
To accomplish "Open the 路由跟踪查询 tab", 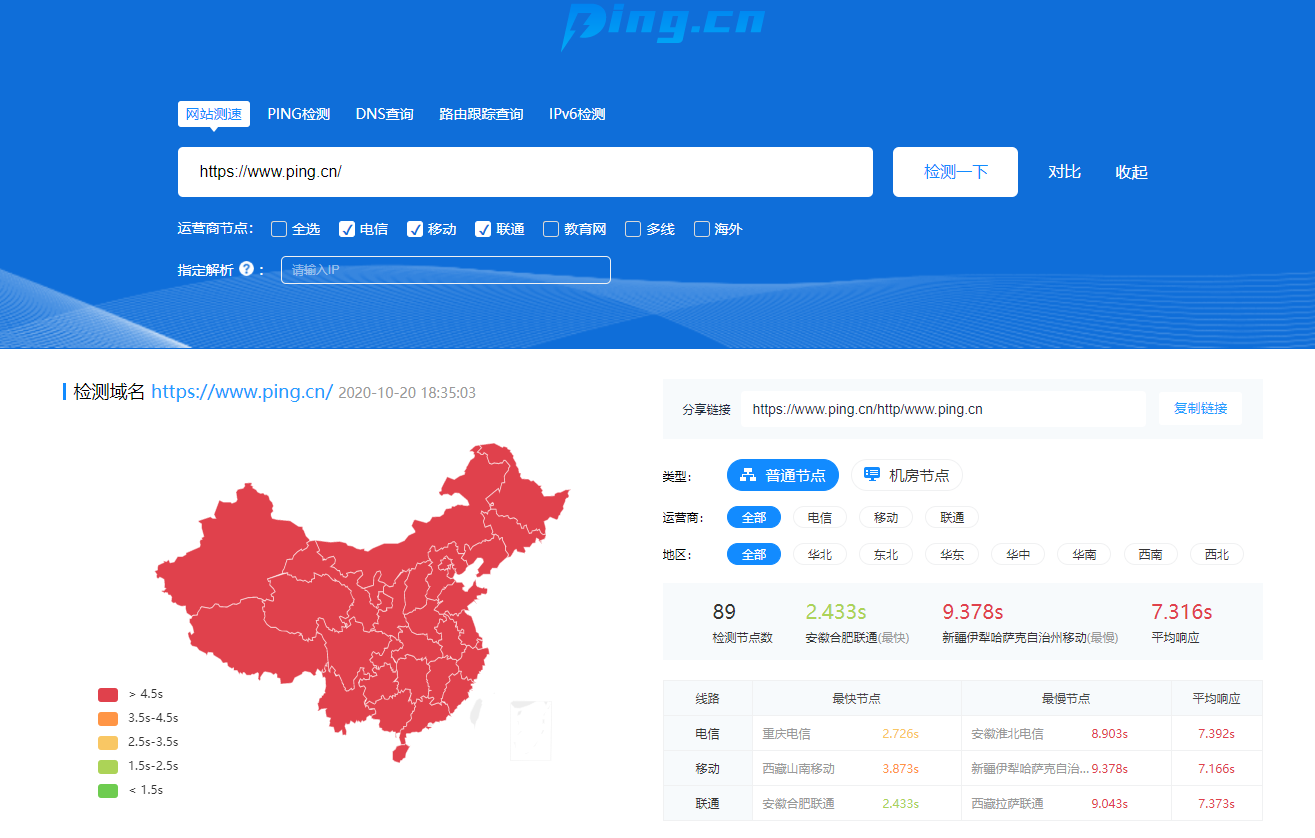I will click(481, 114).
